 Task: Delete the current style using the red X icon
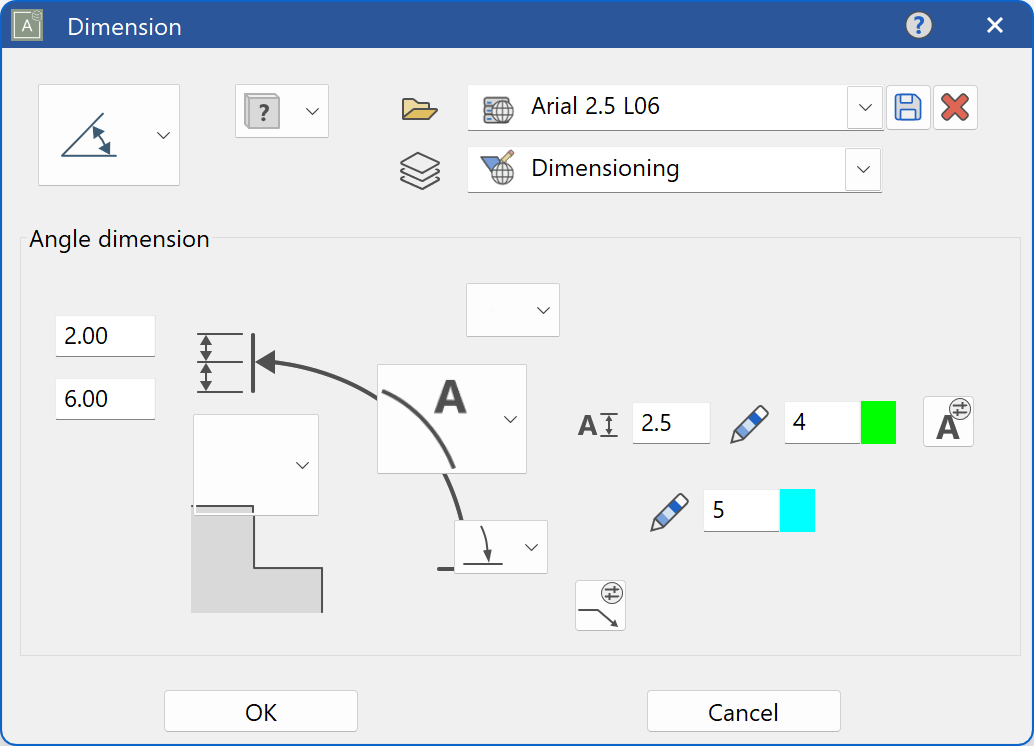pos(955,107)
